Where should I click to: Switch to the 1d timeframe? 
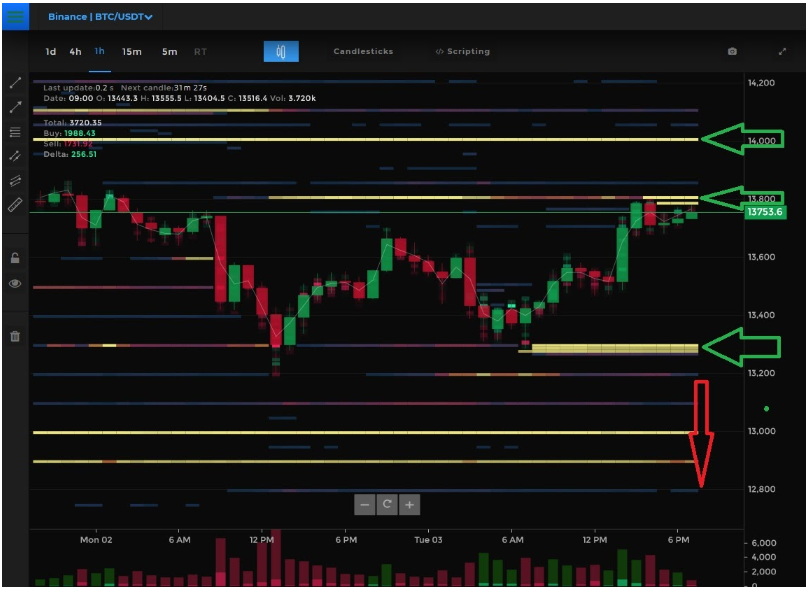point(50,52)
